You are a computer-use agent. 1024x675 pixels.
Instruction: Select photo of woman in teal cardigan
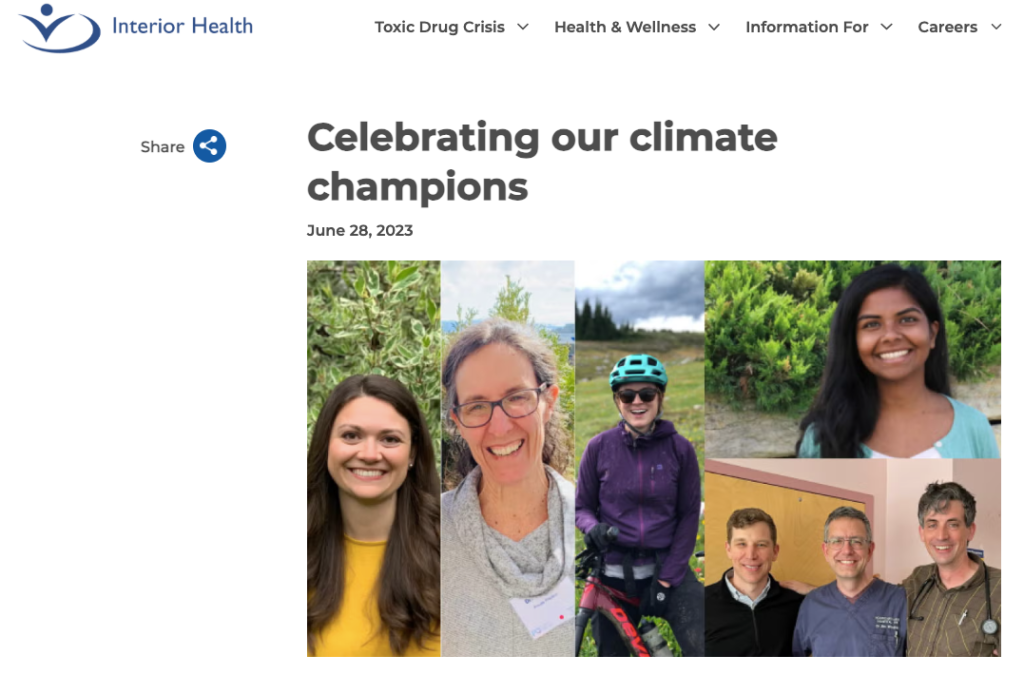853,359
